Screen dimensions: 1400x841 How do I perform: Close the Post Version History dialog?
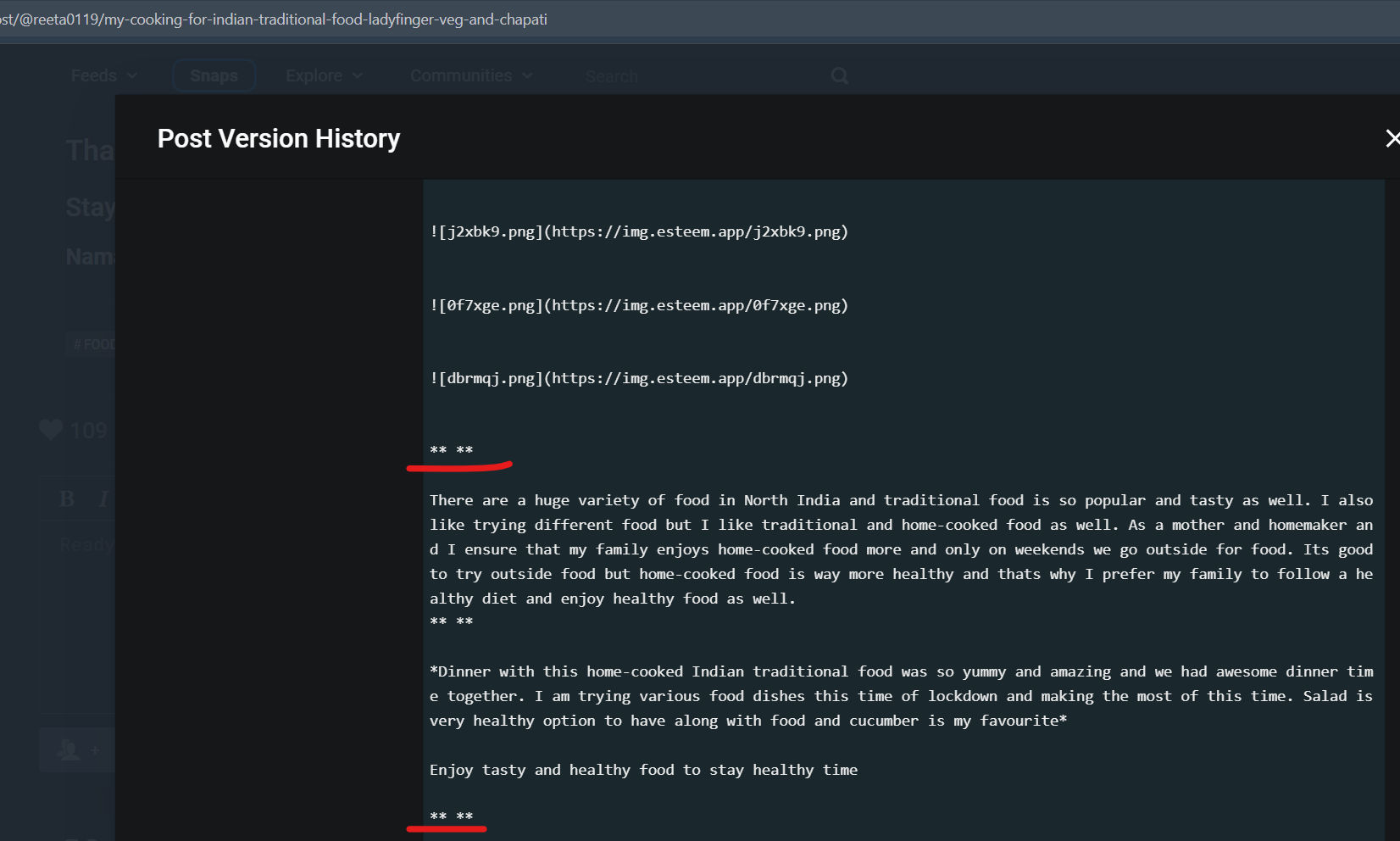click(x=1392, y=138)
